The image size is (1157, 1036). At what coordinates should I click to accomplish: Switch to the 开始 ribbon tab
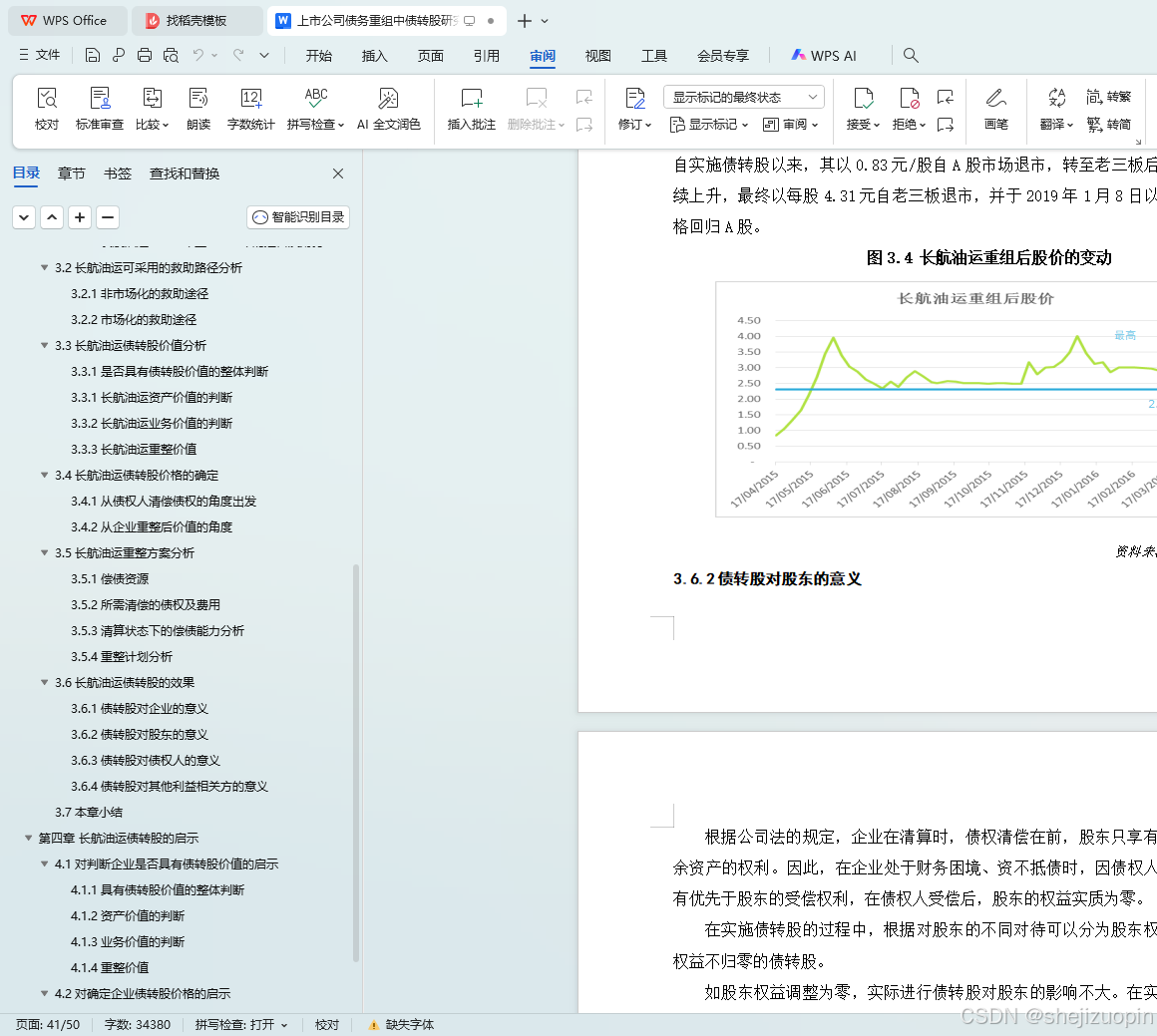point(319,56)
